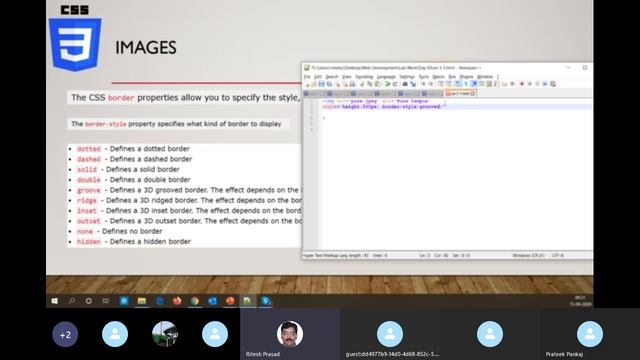Click the taskbar clock and date
640x360 pixels.
click(580, 301)
